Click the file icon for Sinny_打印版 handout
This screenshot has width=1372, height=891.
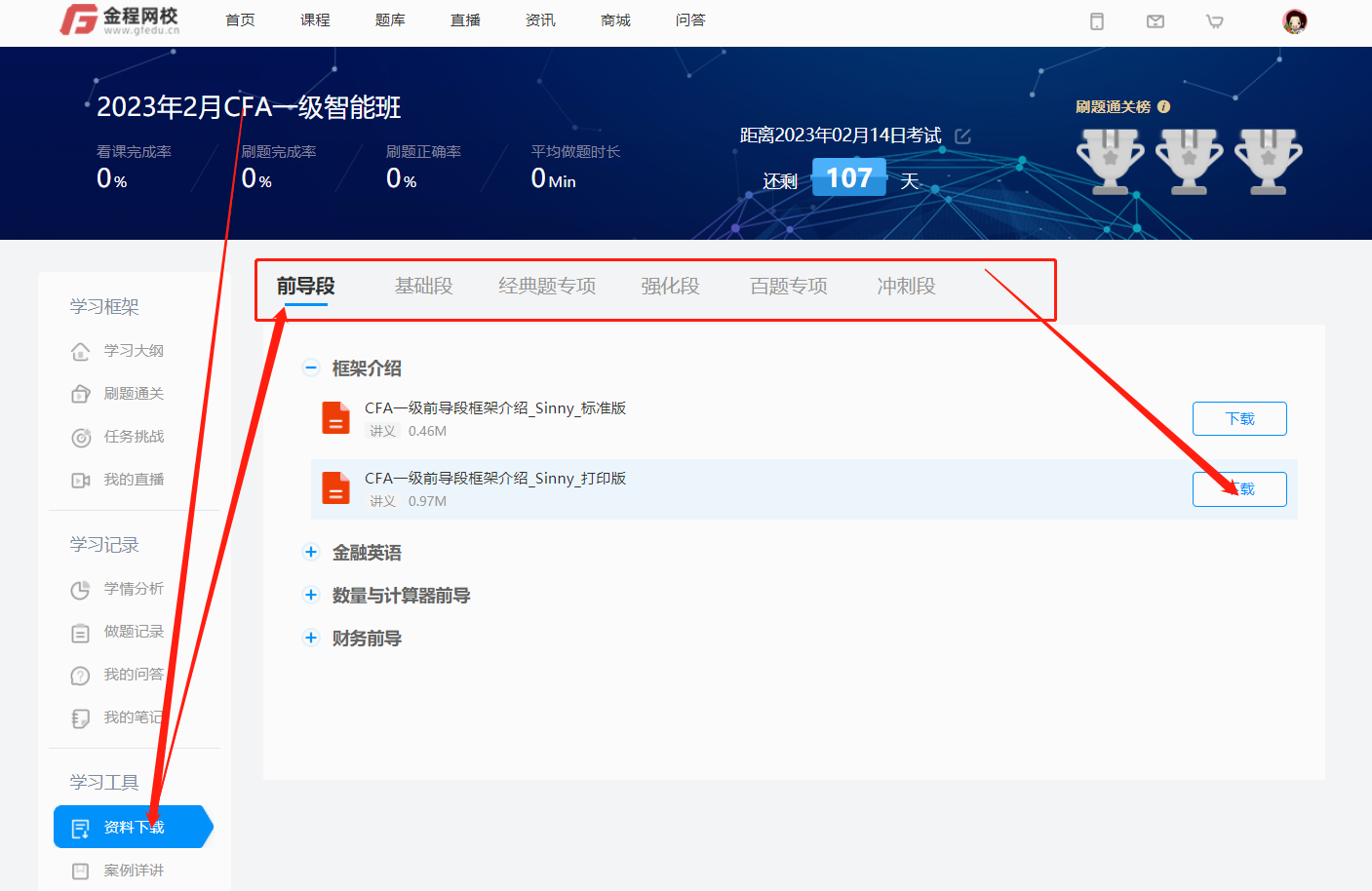[335, 487]
